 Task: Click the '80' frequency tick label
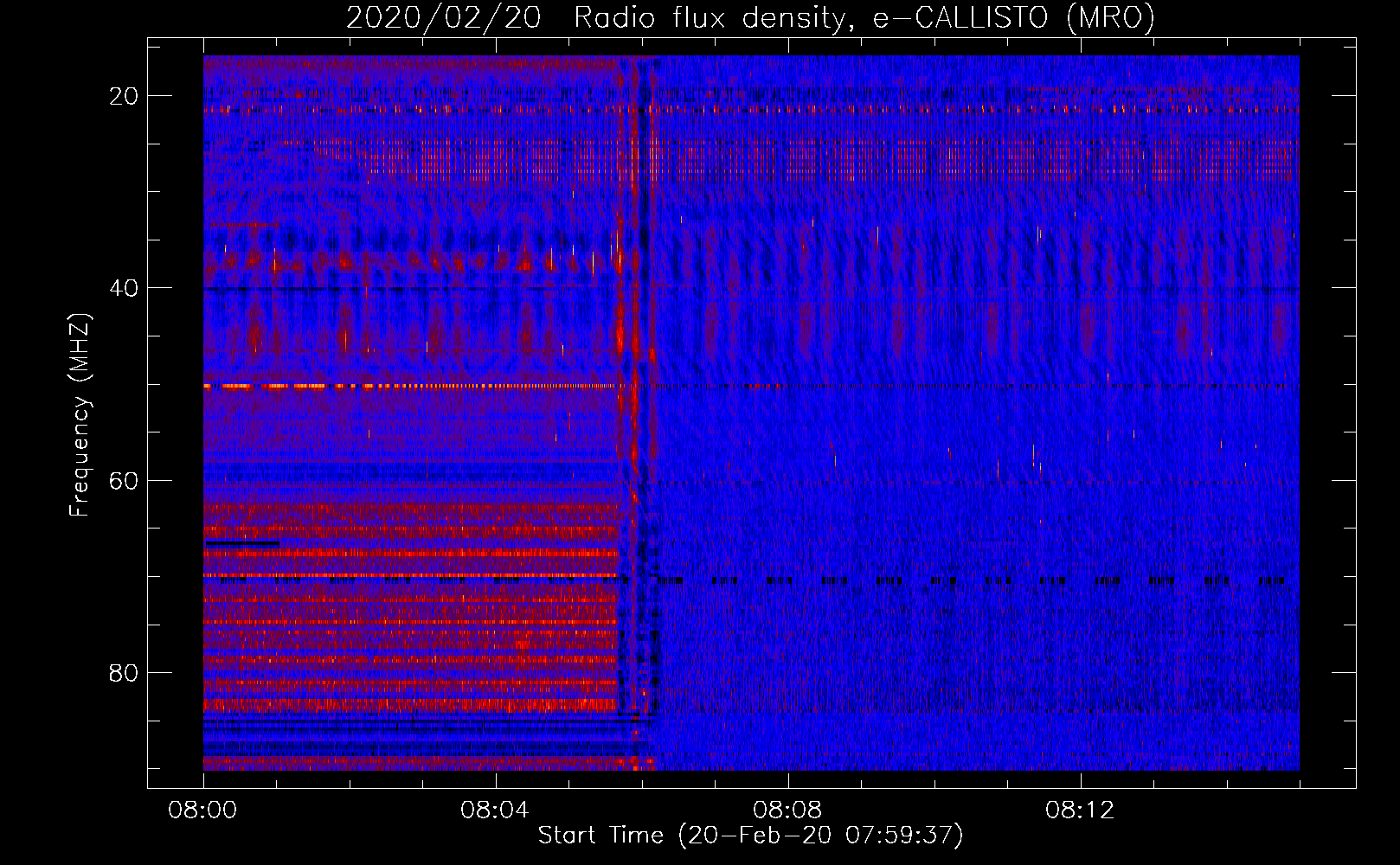[124, 672]
